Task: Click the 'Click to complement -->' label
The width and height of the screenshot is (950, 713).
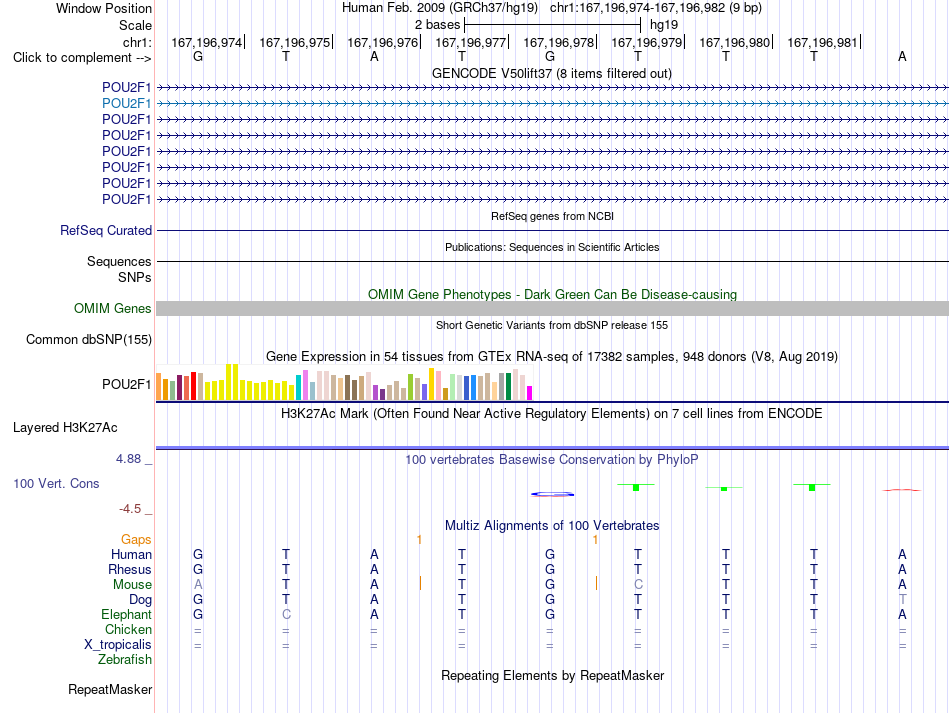Action: [x=82, y=58]
